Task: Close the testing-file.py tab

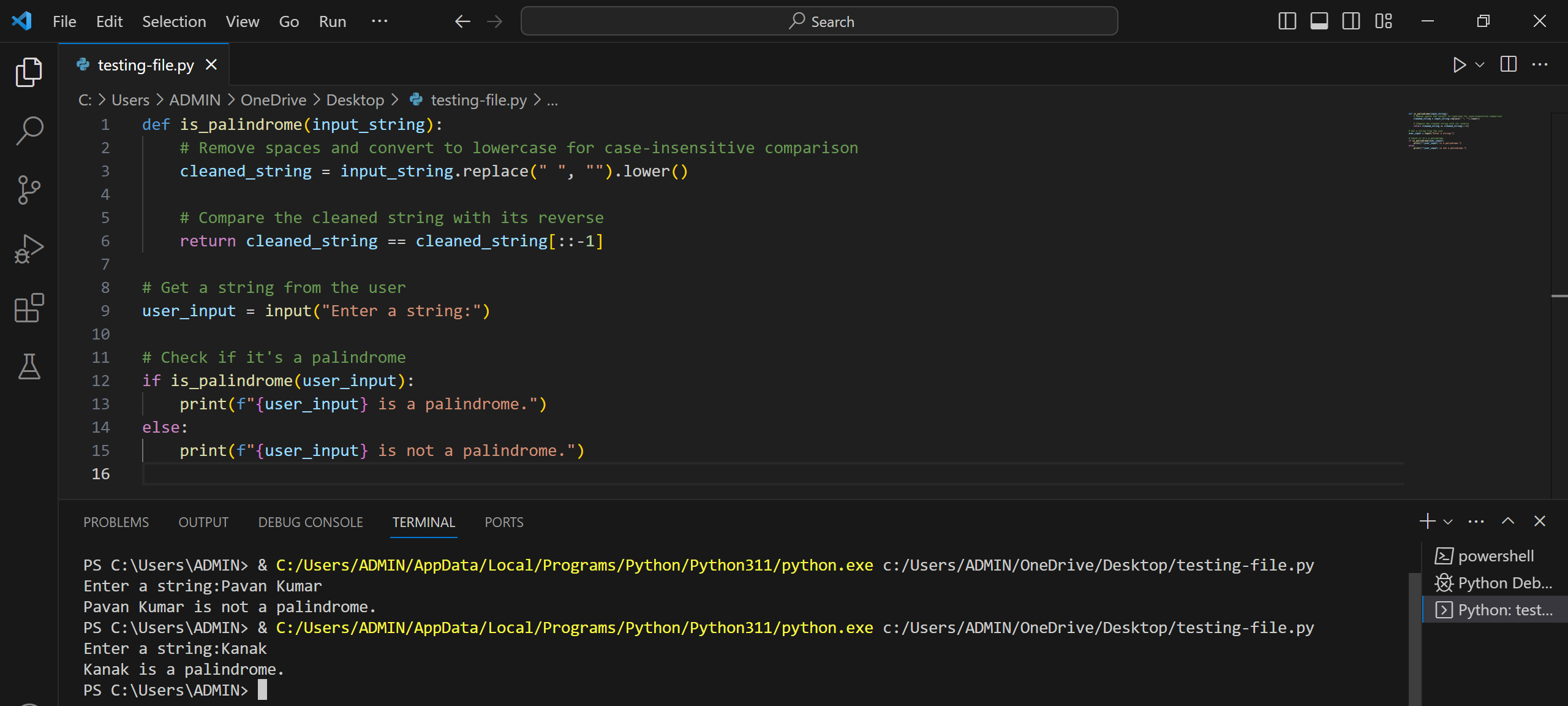Action: [211, 64]
